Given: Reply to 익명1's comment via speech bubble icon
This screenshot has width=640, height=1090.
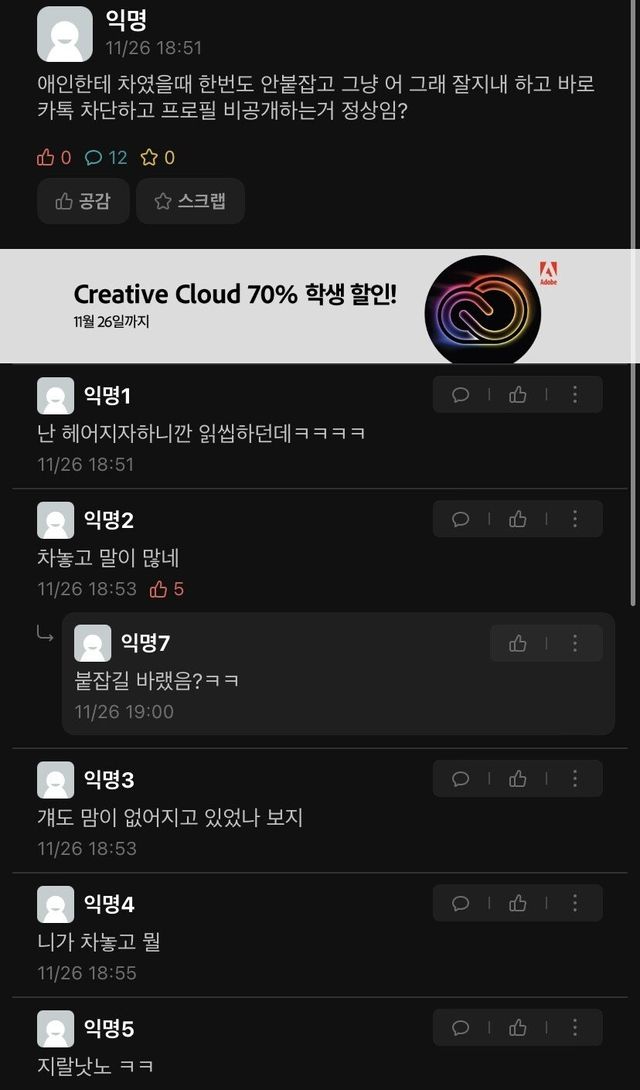Looking at the screenshot, I should coord(461,395).
